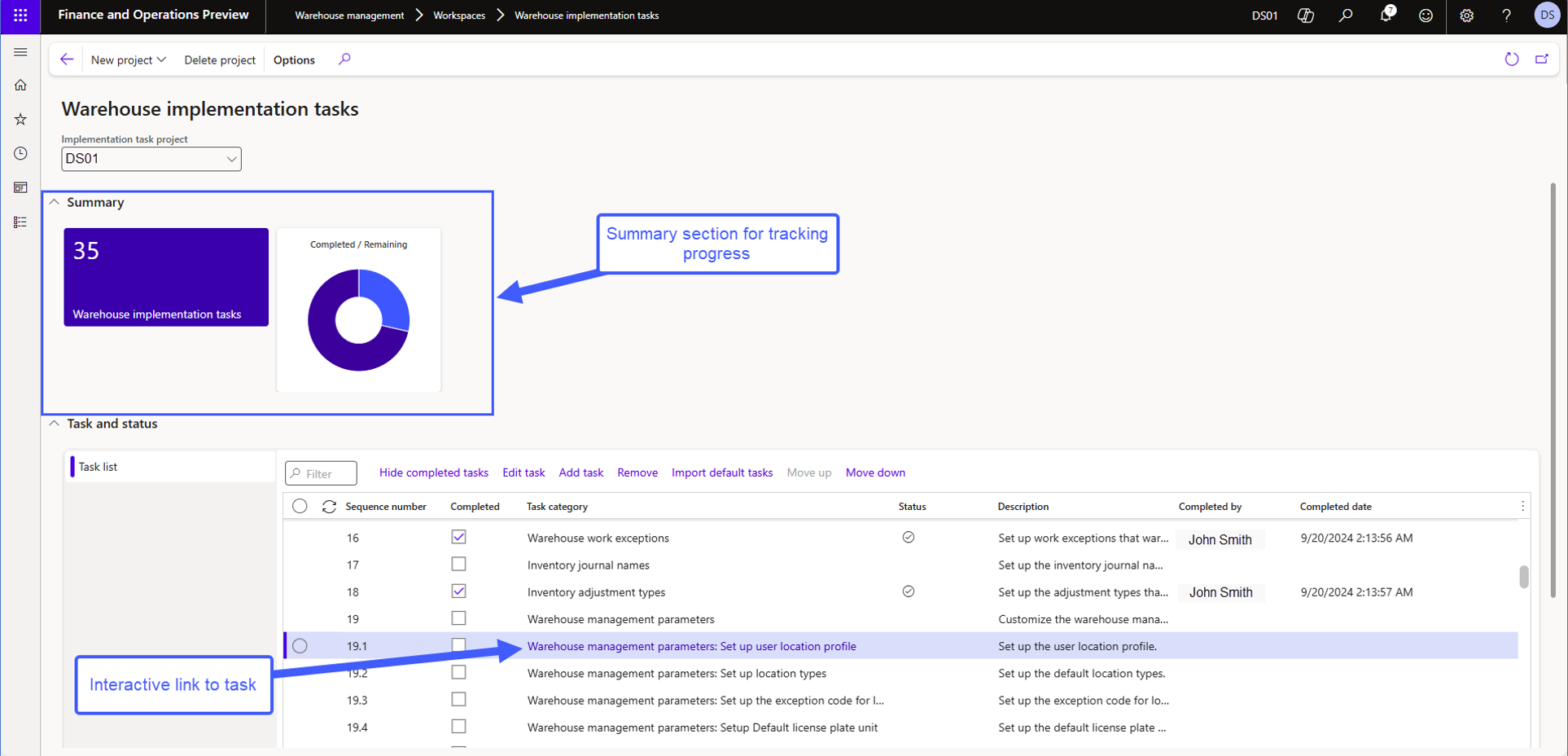Click Hide completed tasks
Screen dimensions: 1568x756
point(433,472)
